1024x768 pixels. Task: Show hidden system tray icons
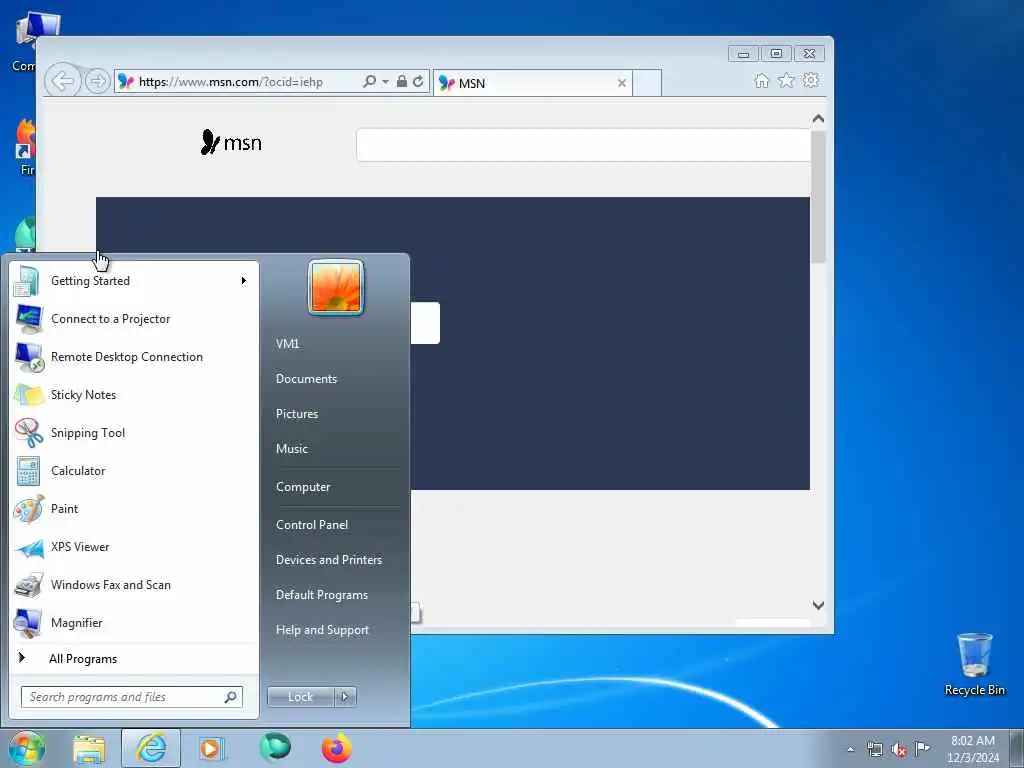(x=850, y=749)
